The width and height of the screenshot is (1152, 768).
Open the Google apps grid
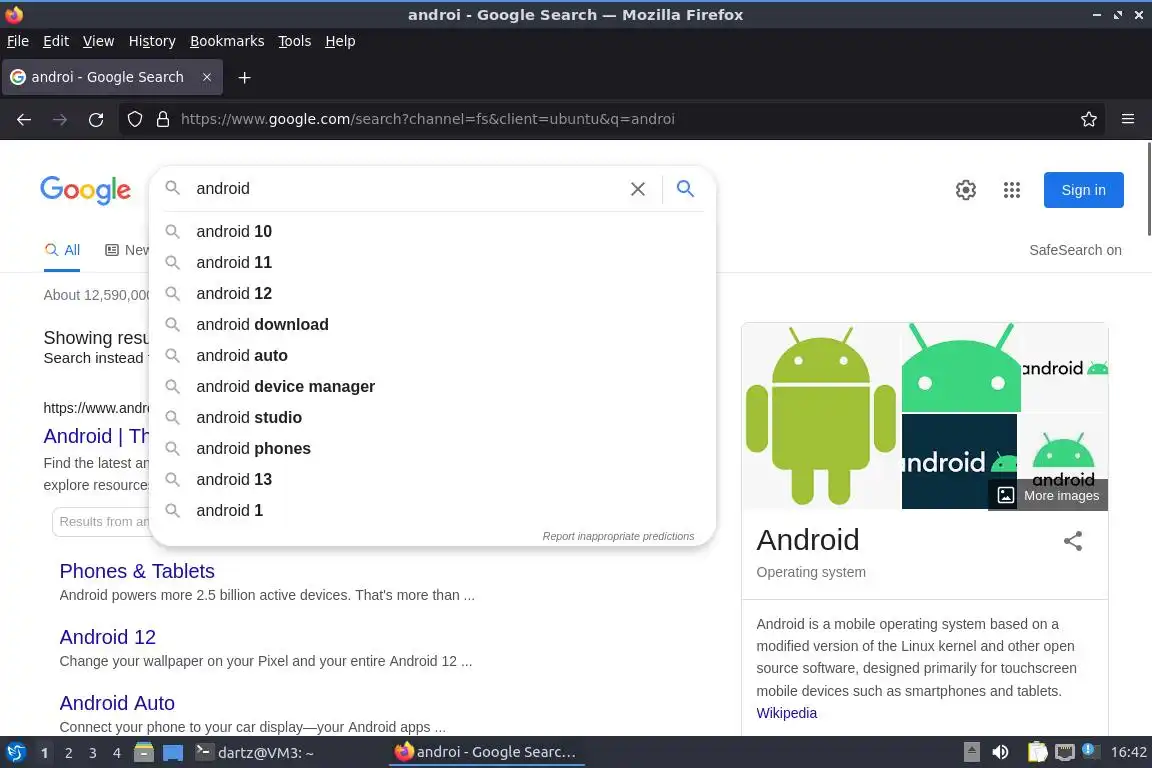1012,190
